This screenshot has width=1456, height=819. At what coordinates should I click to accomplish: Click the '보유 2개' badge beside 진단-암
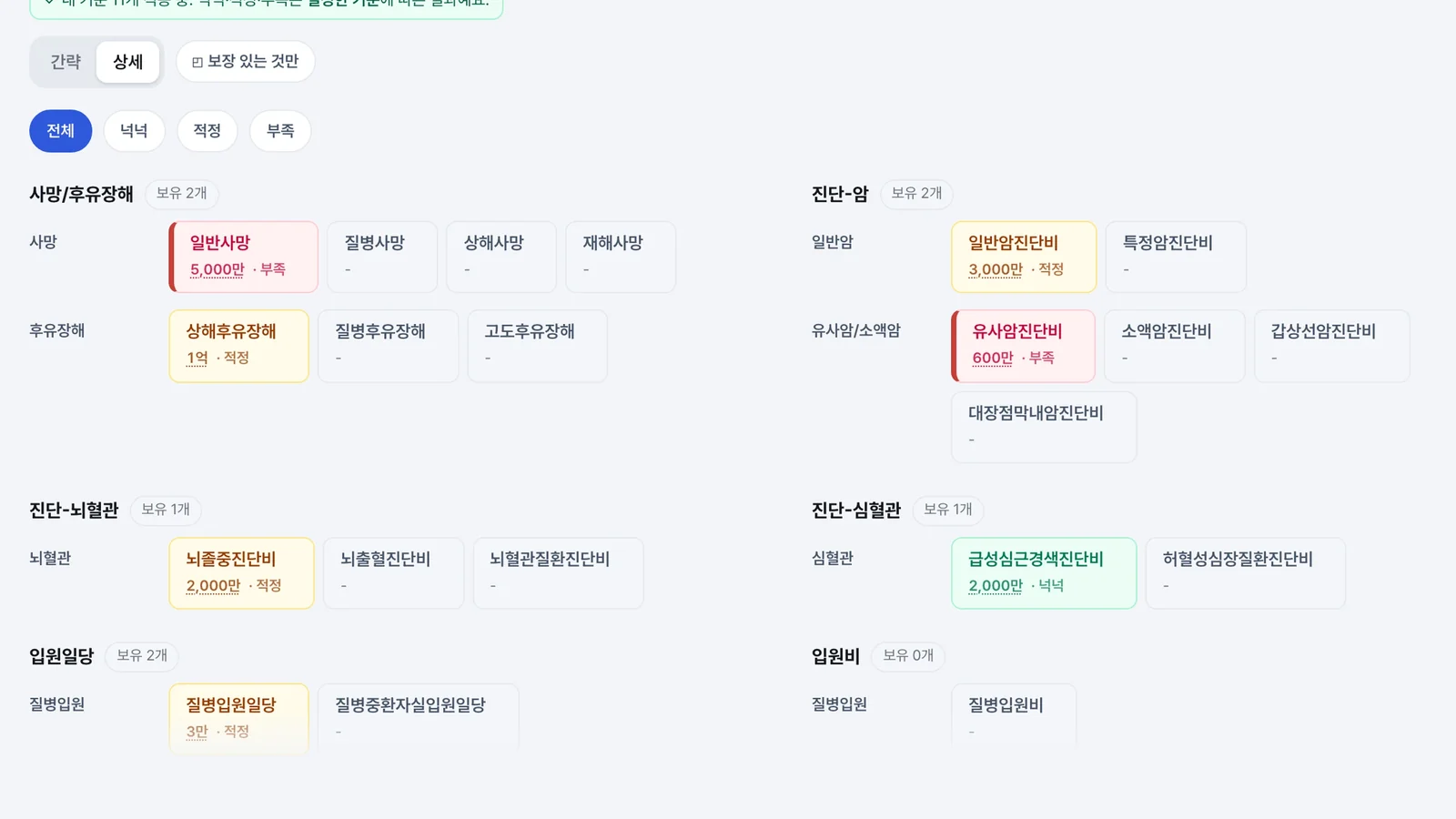[916, 194]
